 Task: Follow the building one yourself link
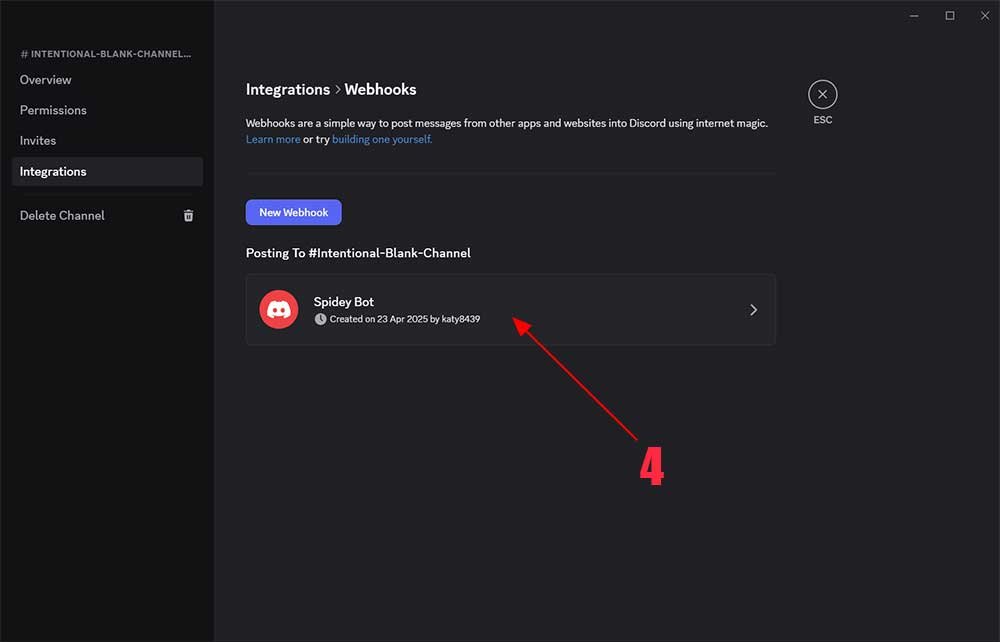[x=382, y=139]
